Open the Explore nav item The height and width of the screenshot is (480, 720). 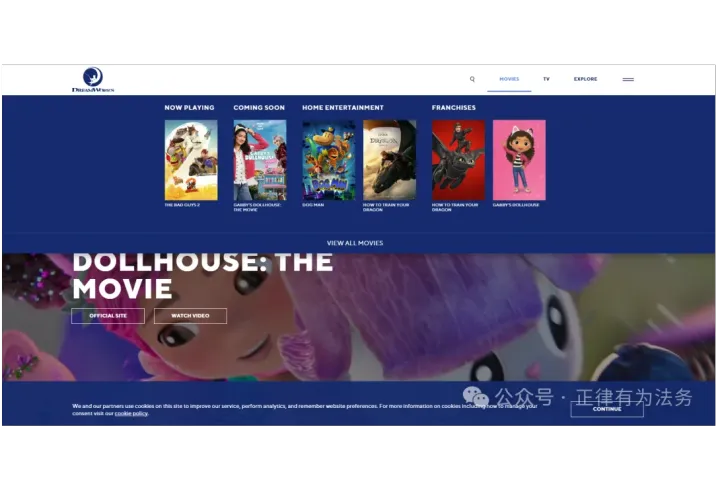coord(585,79)
